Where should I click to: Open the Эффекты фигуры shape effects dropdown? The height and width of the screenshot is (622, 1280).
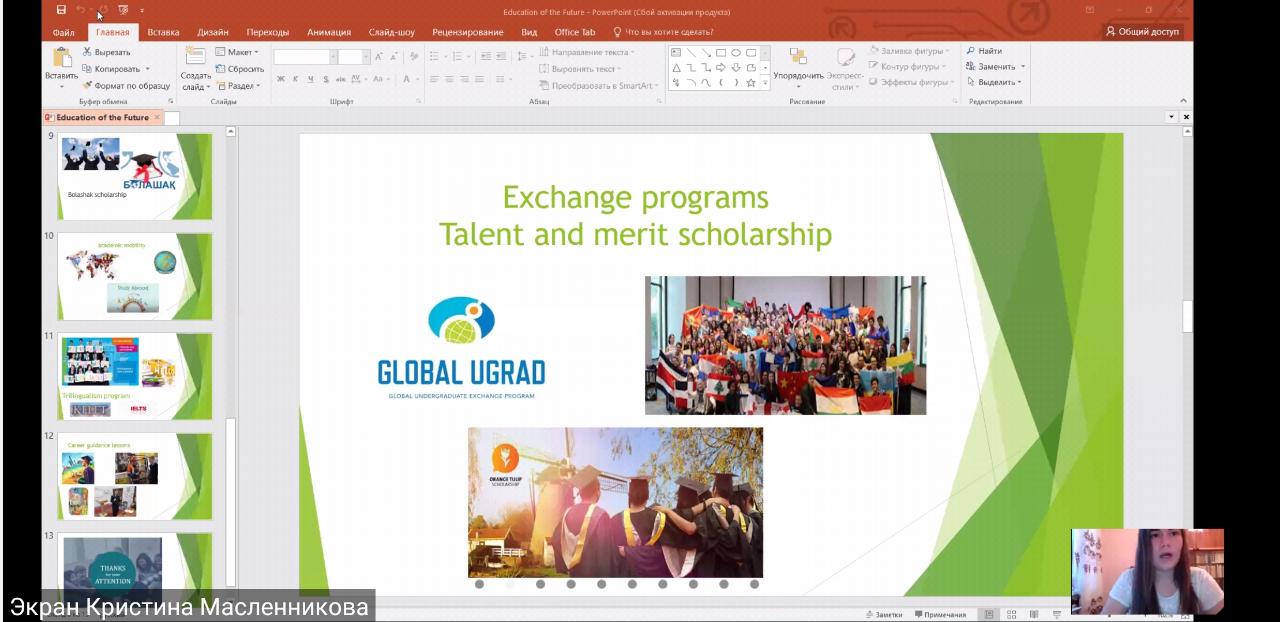pyautogui.click(x=911, y=82)
